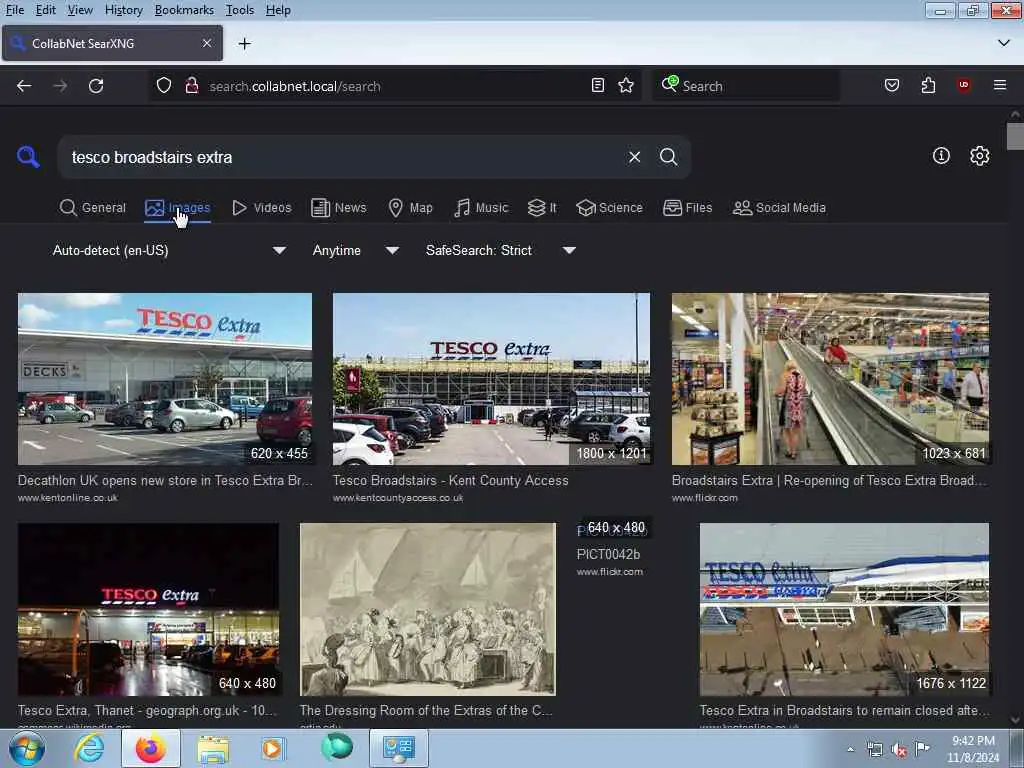This screenshot has width=1024, height=768.
Task: Click the uBlock Origin extension icon
Action: [963, 86]
